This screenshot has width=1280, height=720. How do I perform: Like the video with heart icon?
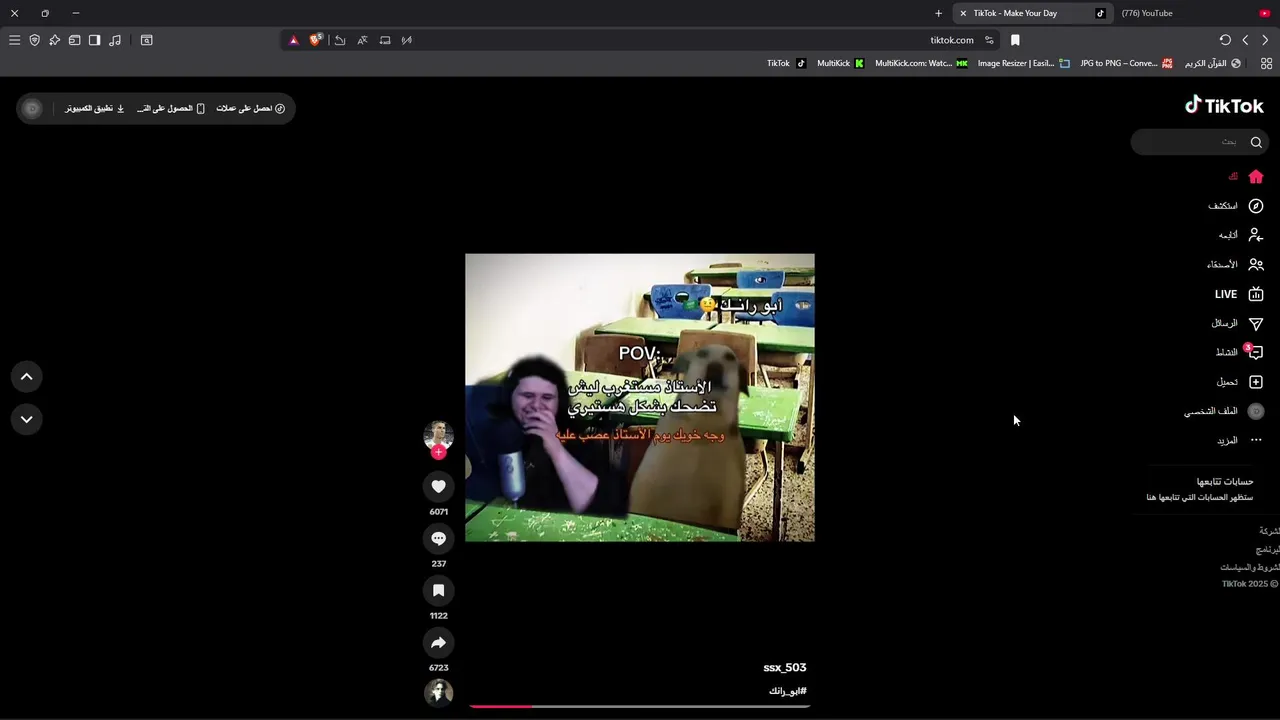coord(438,486)
